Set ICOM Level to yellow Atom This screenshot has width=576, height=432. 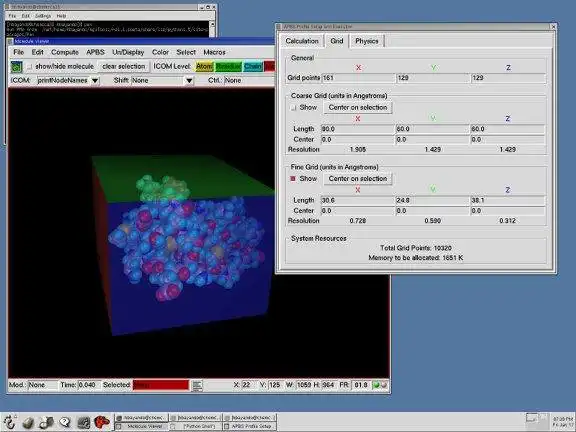[204, 67]
